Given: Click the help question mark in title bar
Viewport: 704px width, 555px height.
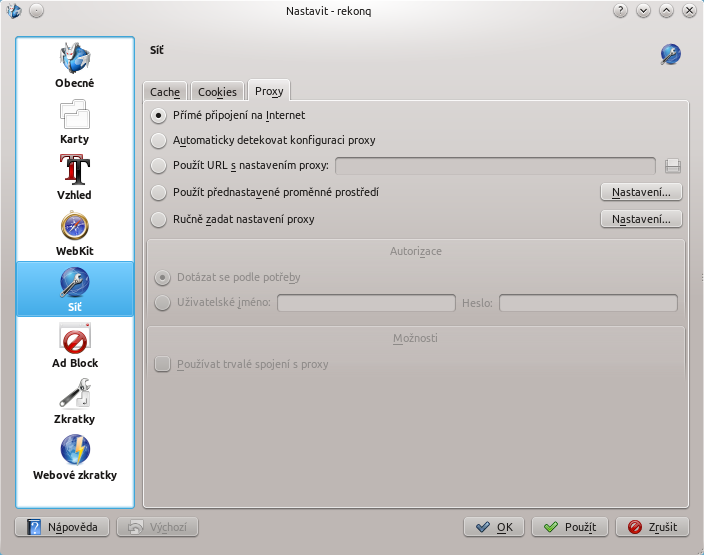Looking at the screenshot, I should pyautogui.click(x=620, y=10).
